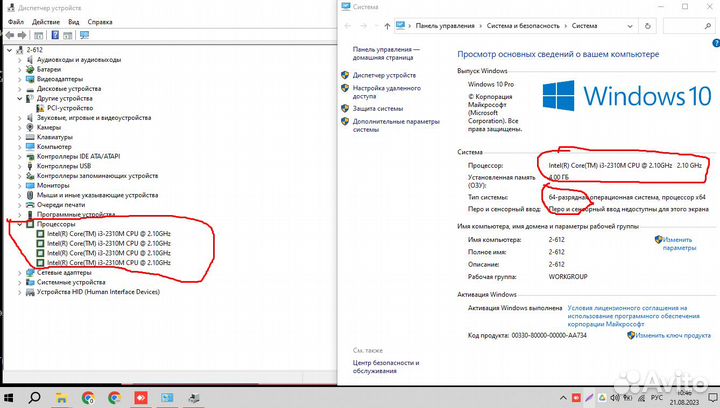Image resolution: width=720 pixels, height=408 pixels.
Task: Open Настройка удаленного доступа link
Action: tap(387, 92)
